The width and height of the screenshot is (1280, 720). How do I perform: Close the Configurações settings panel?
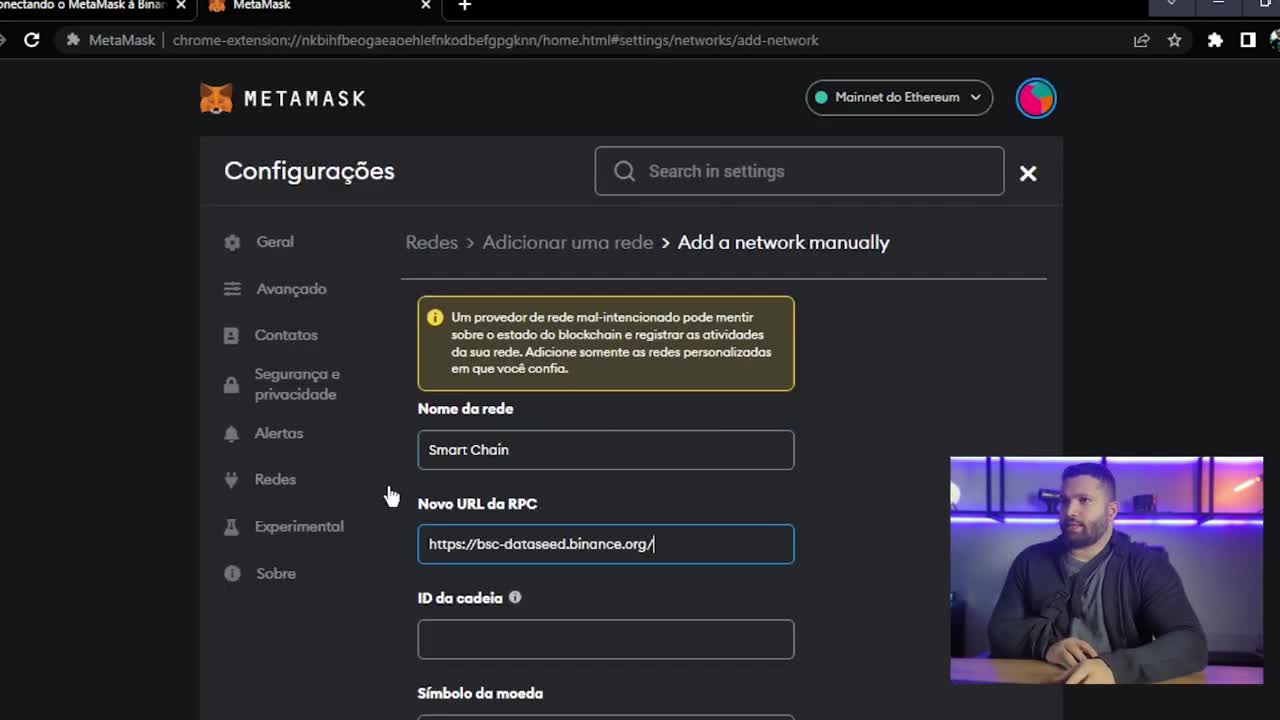(x=1027, y=173)
